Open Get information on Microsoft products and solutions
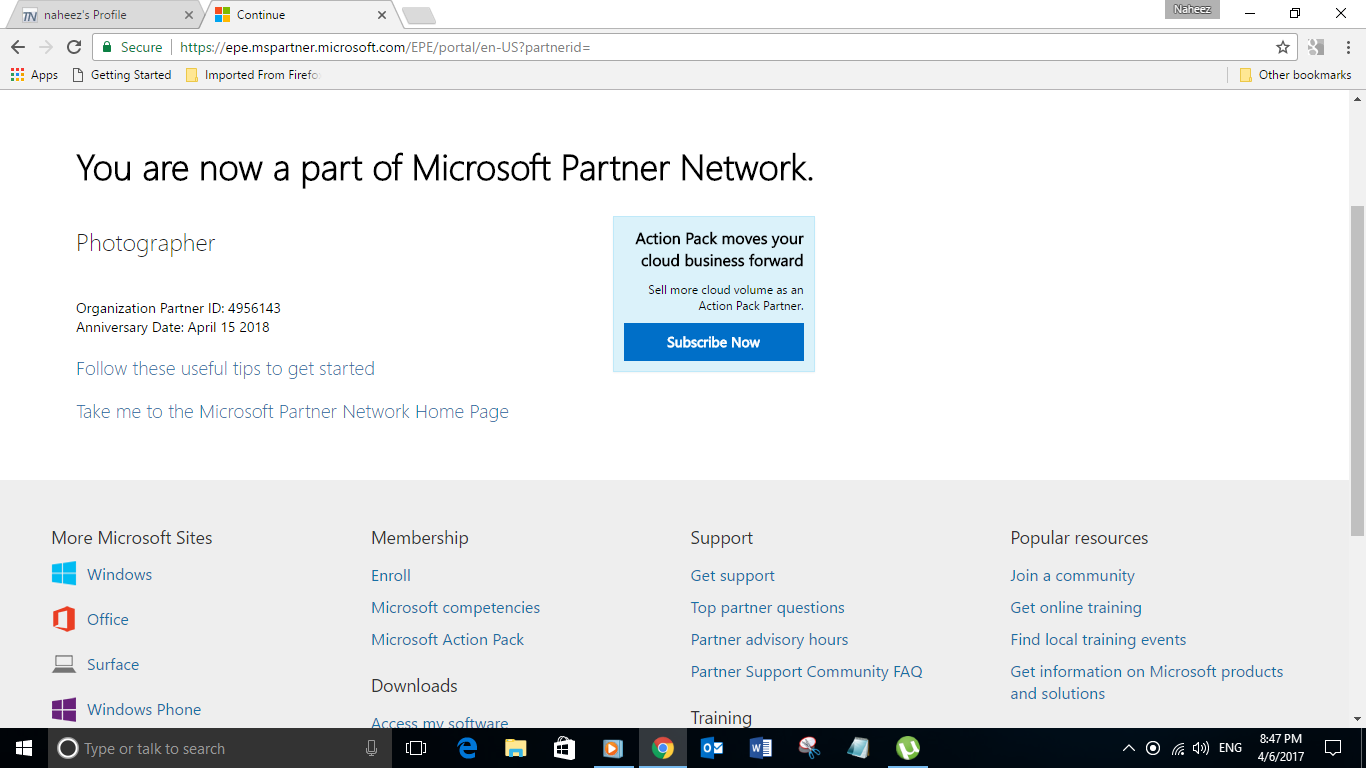 1146,683
